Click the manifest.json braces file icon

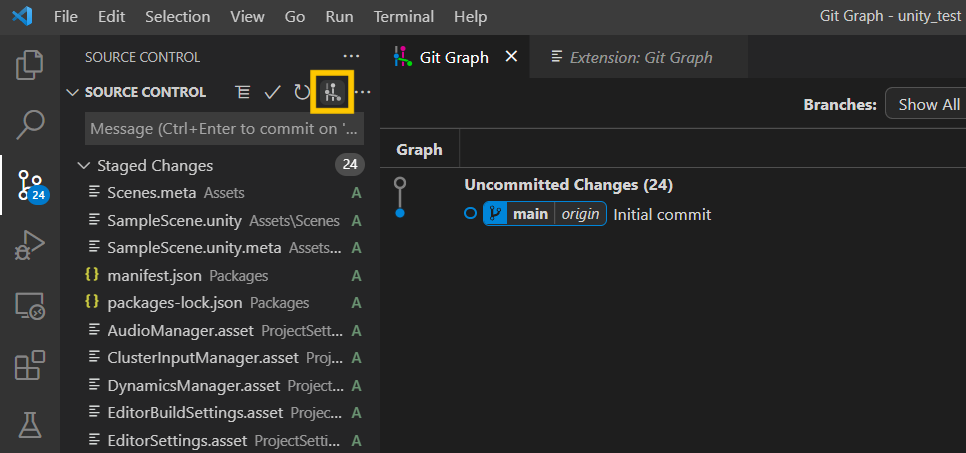(x=92, y=275)
